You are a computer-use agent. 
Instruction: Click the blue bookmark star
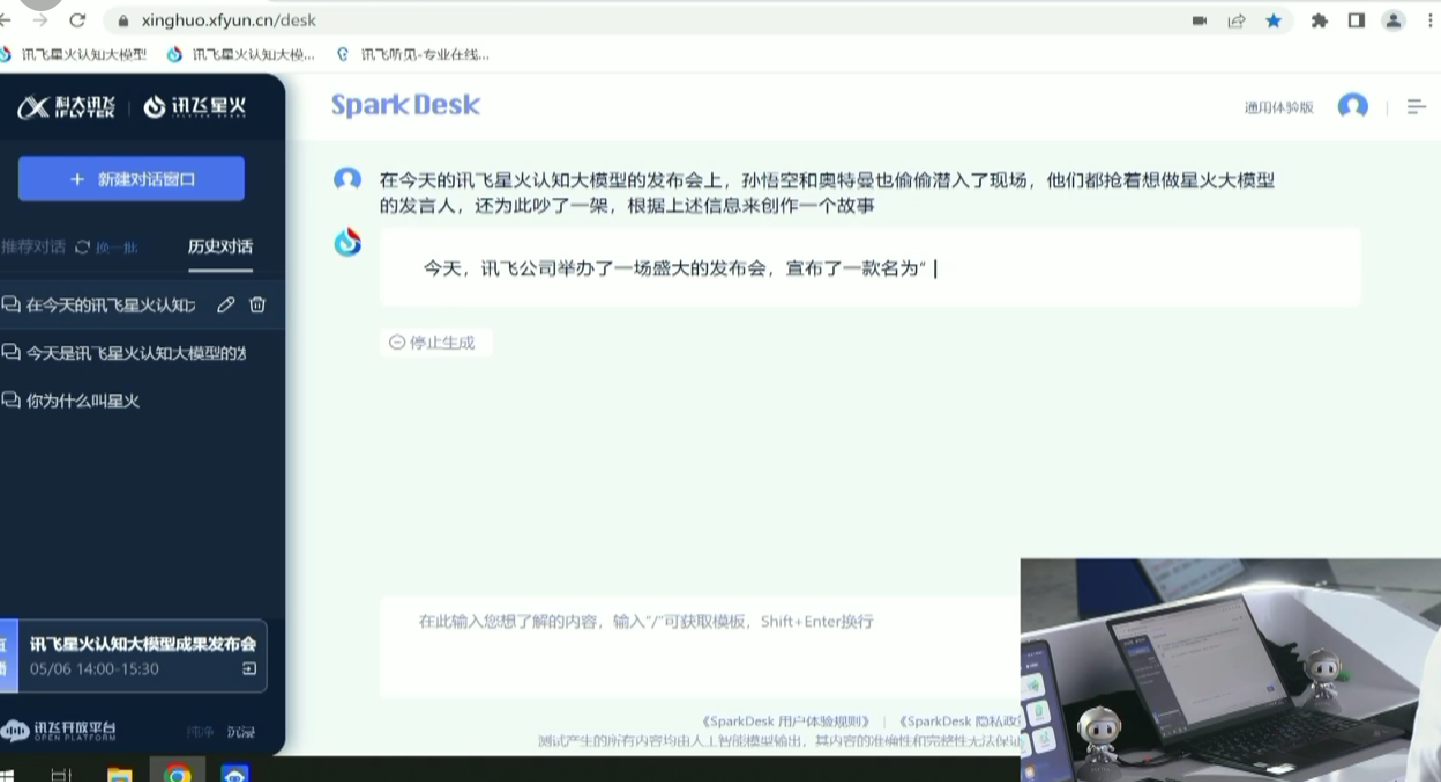click(x=1274, y=20)
